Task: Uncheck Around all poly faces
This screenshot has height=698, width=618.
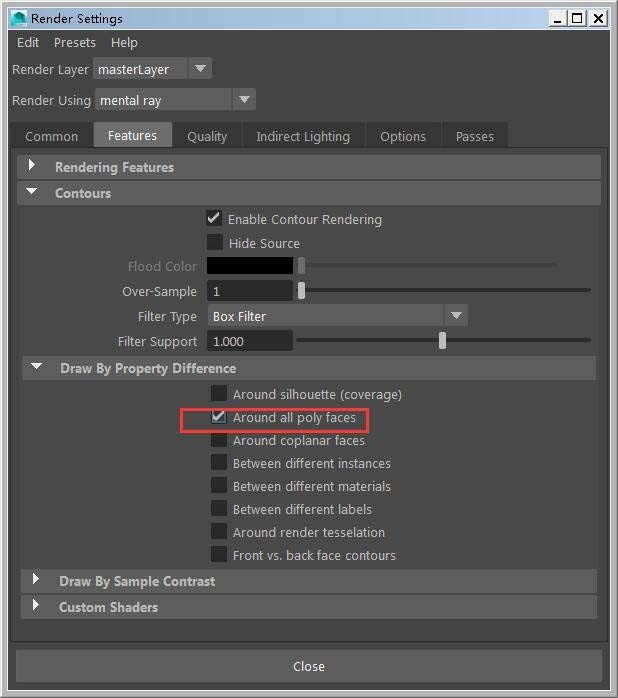Action: (219, 417)
